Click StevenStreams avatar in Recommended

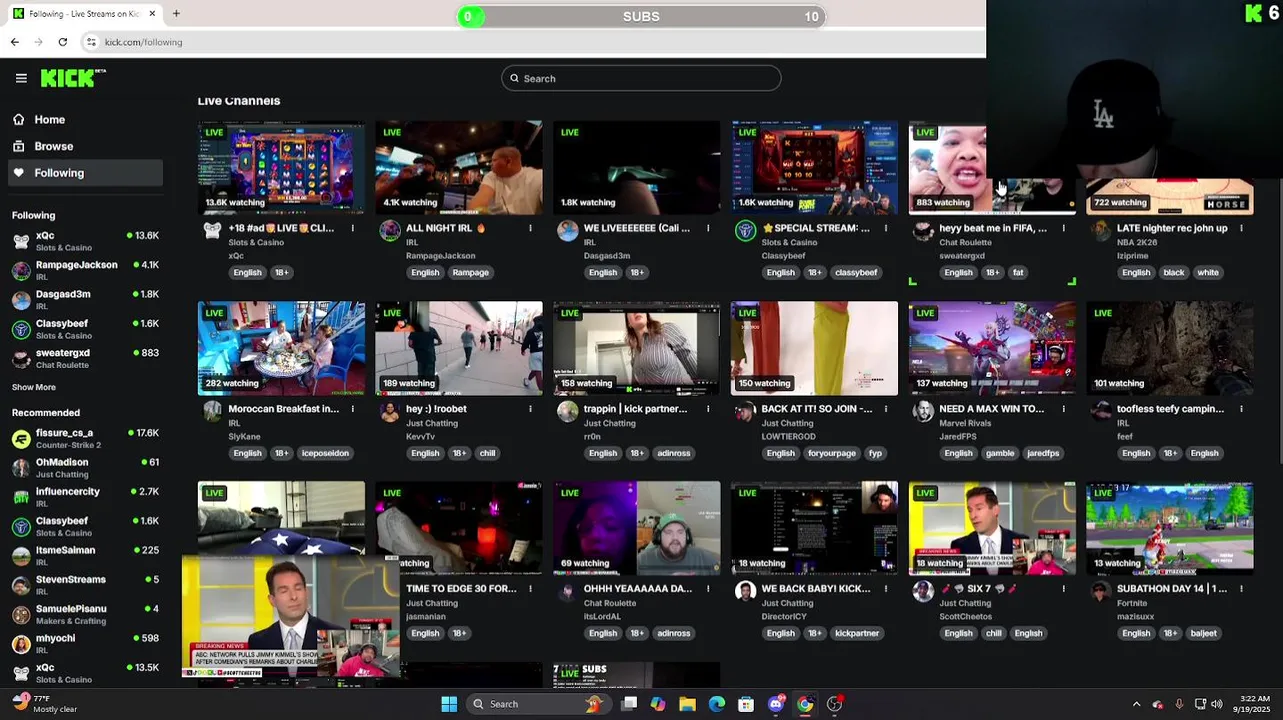[21, 585]
